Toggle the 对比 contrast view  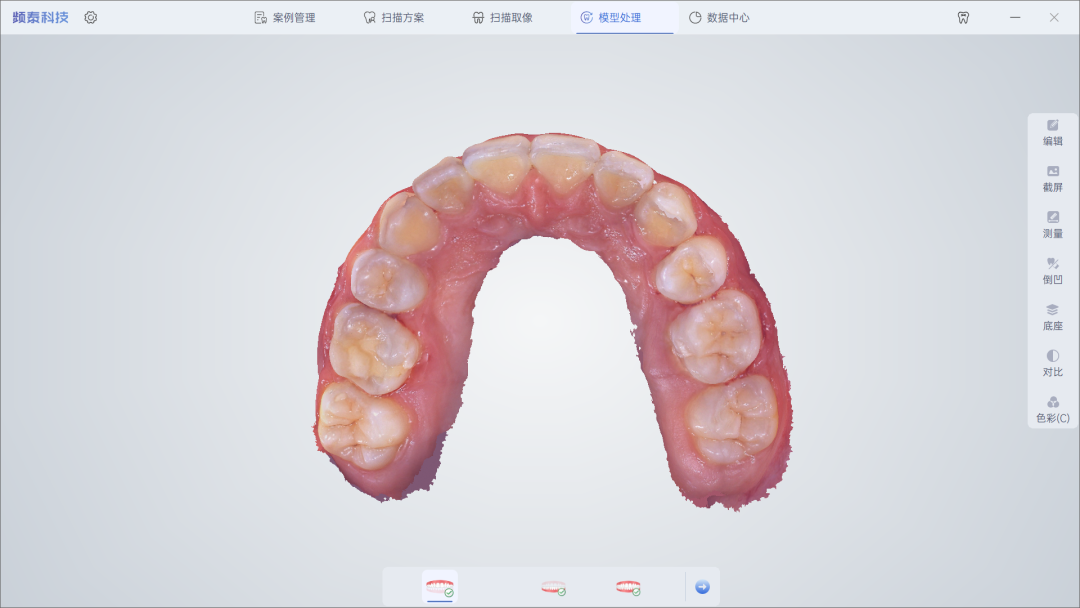(x=1052, y=364)
